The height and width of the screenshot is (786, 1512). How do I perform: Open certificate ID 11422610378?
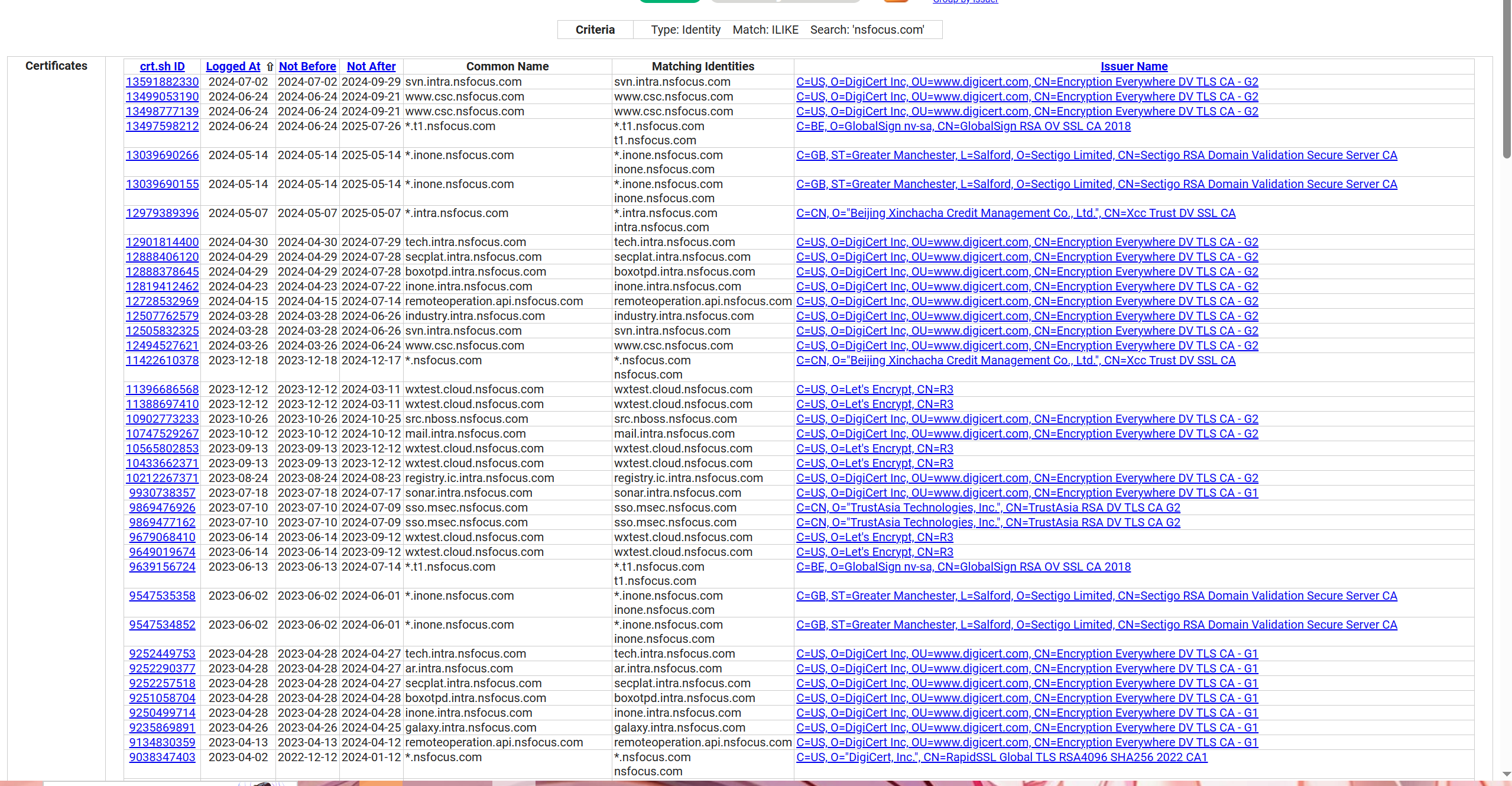point(162,361)
